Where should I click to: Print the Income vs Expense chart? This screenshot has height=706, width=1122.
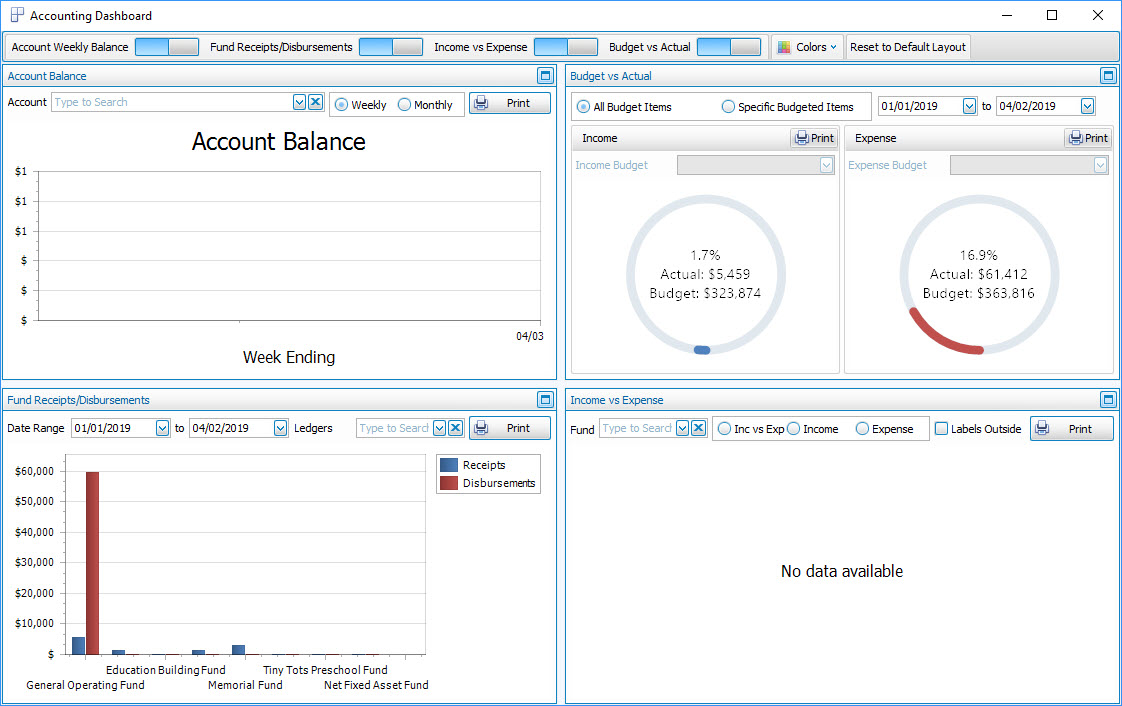click(x=1071, y=427)
